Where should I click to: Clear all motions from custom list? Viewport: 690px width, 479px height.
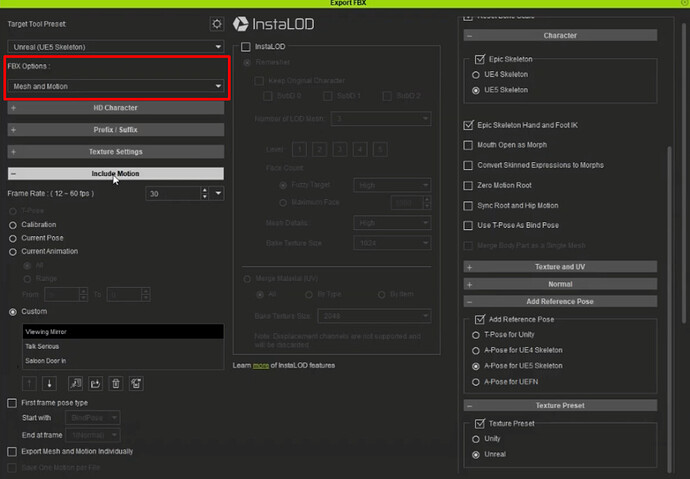136,384
